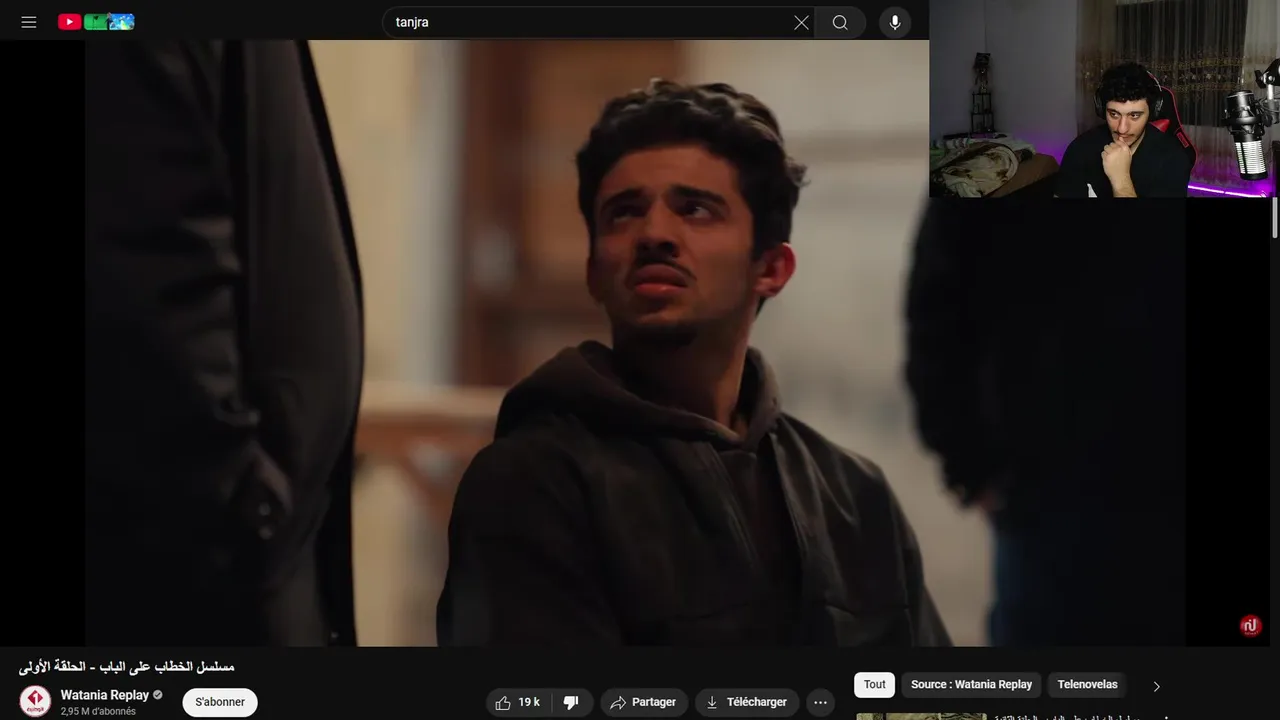Download the video with Télécharger
This screenshot has width=1280, height=720.
tap(747, 702)
